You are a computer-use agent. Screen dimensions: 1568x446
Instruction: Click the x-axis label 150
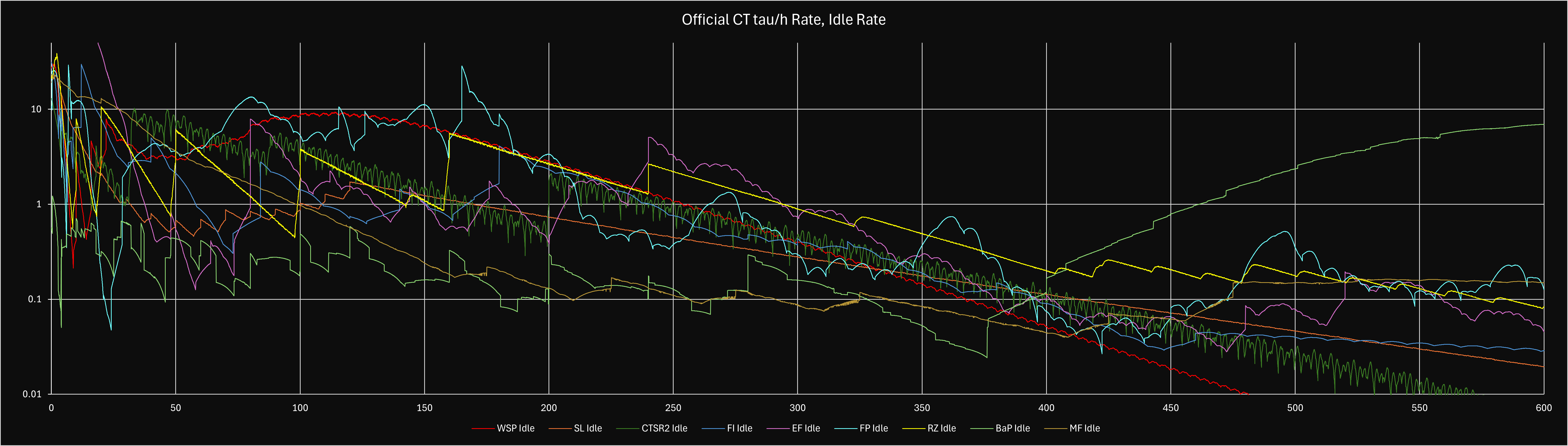click(424, 408)
